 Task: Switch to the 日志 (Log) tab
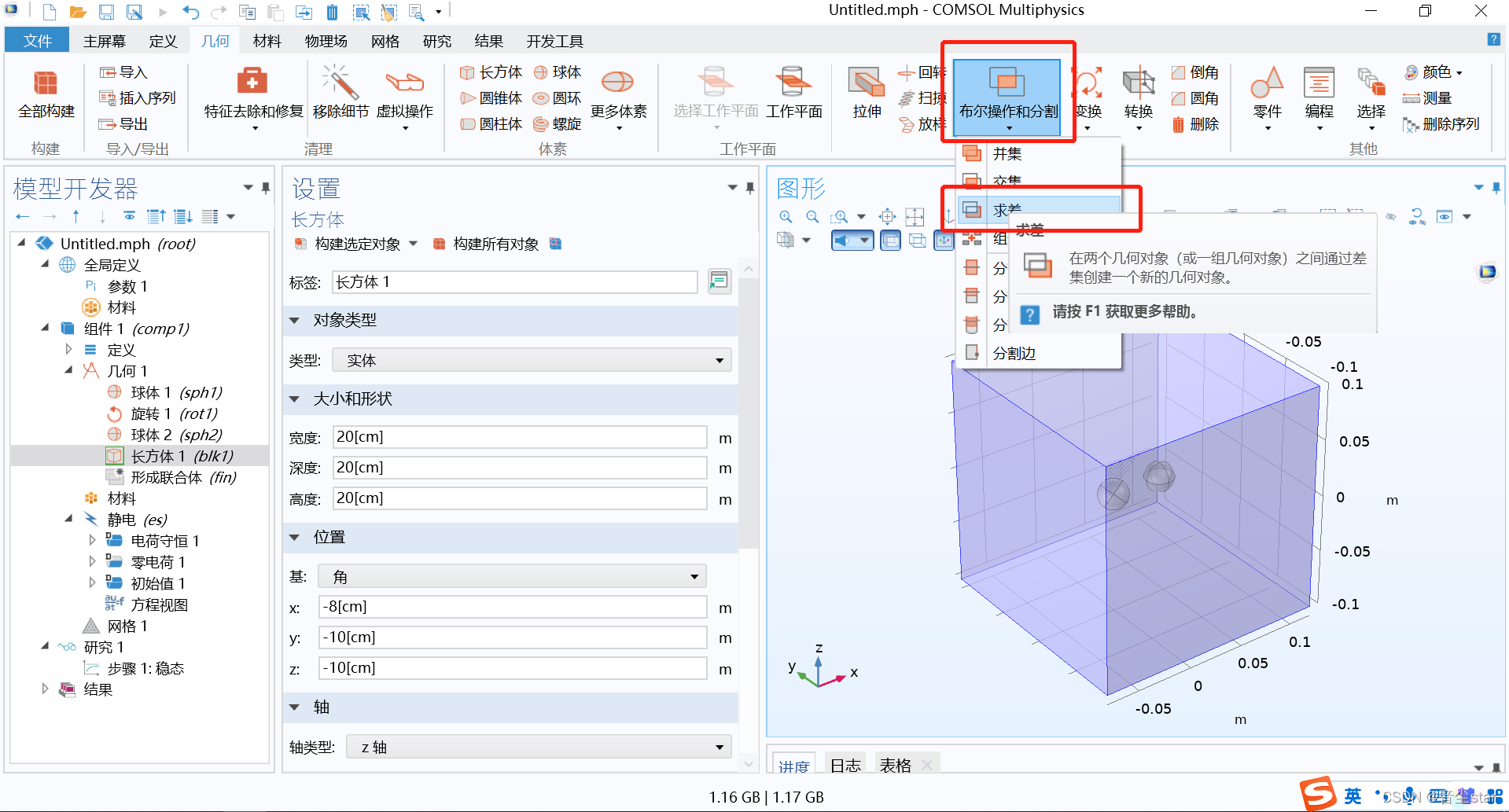[x=845, y=765]
